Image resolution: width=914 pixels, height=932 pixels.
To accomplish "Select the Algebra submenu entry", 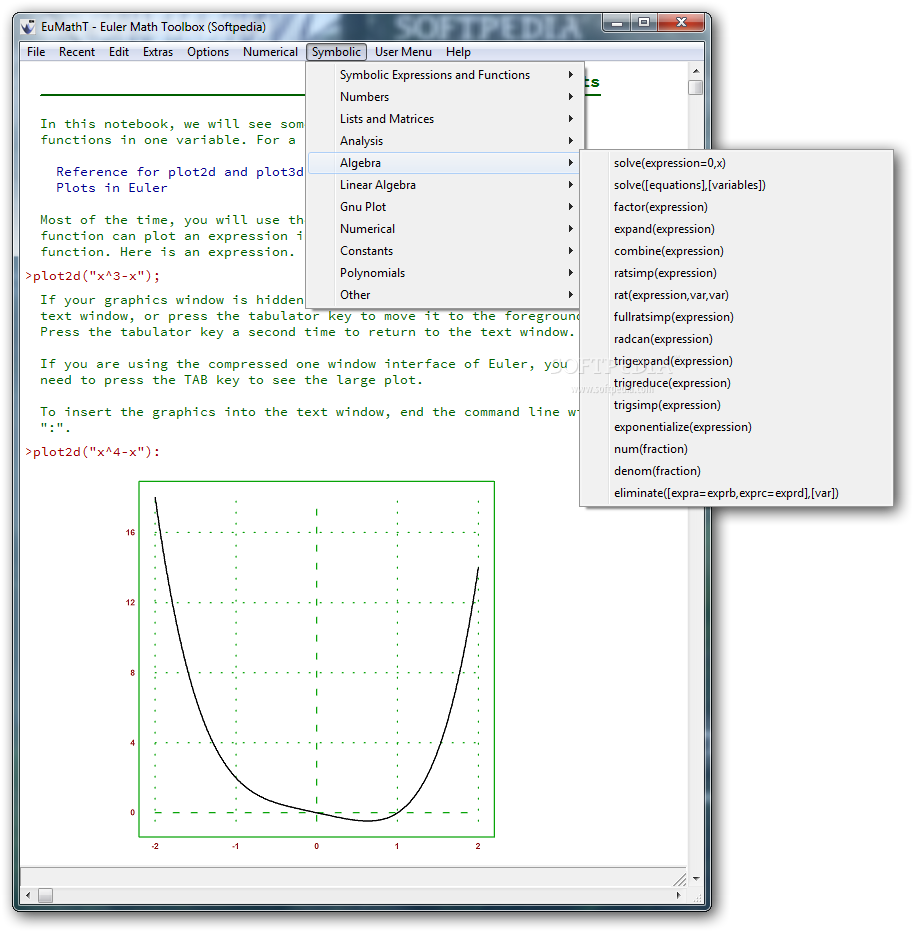I will [x=445, y=163].
